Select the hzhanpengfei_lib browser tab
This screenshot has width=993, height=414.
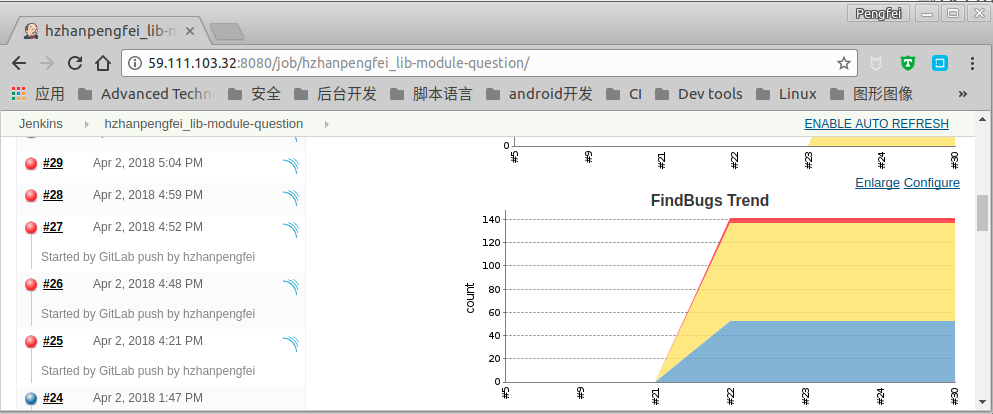tap(109, 31)
